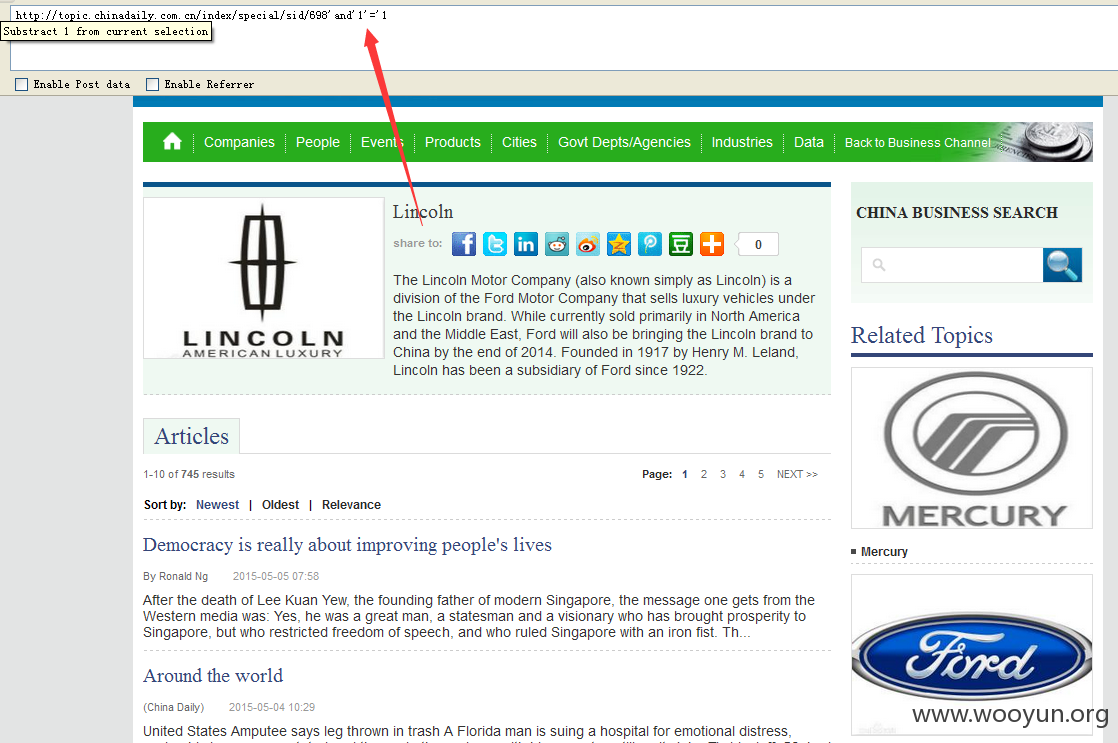Screen dimensions: 1118x743
Task: Open the Ford logo thumbnail
Action: tap(972, 655)
